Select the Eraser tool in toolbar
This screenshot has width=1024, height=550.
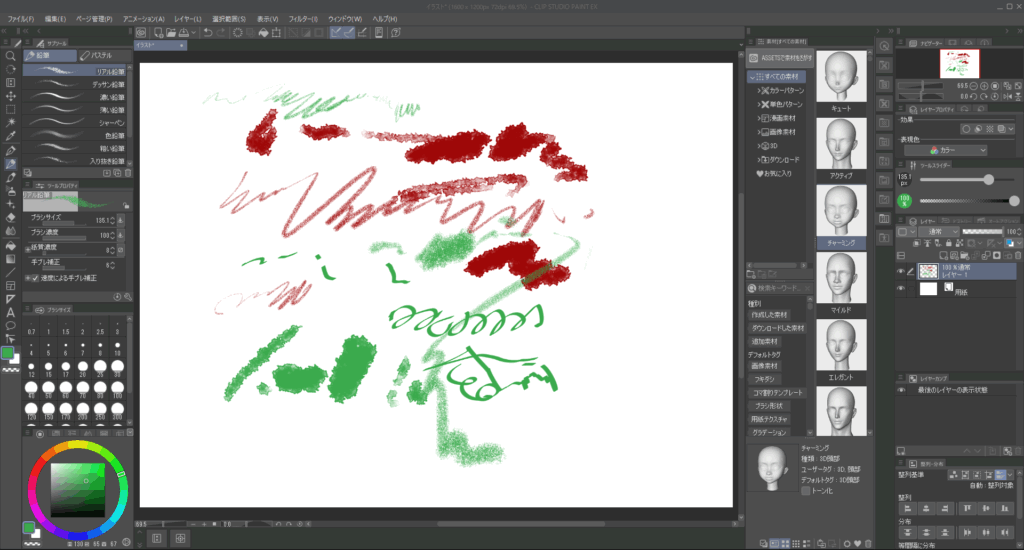(10, 216)
